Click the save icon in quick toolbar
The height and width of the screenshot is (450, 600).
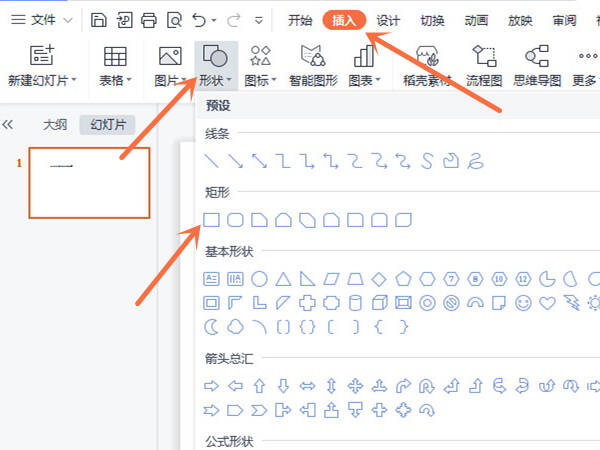[98, 20]
